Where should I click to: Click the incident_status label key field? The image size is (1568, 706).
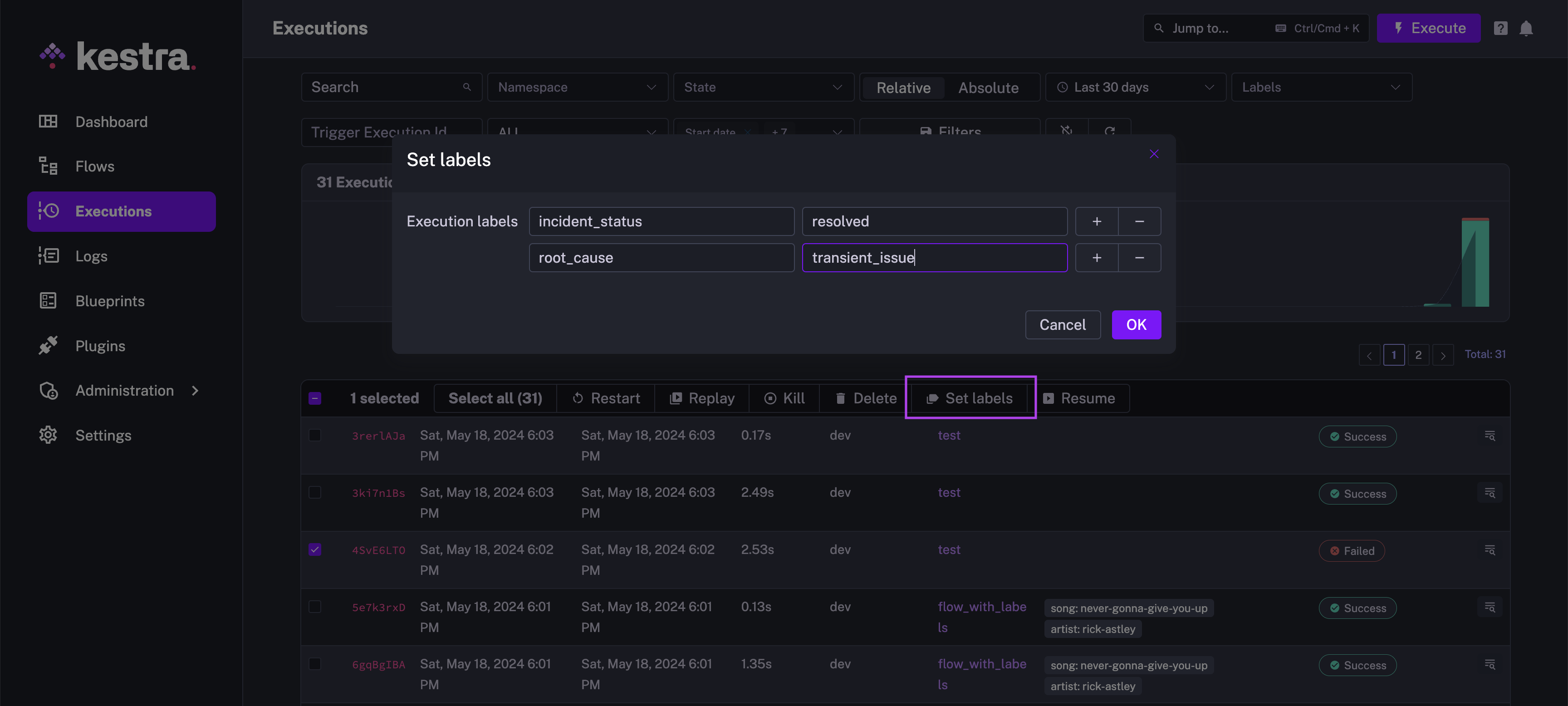[x=661, y=221]
